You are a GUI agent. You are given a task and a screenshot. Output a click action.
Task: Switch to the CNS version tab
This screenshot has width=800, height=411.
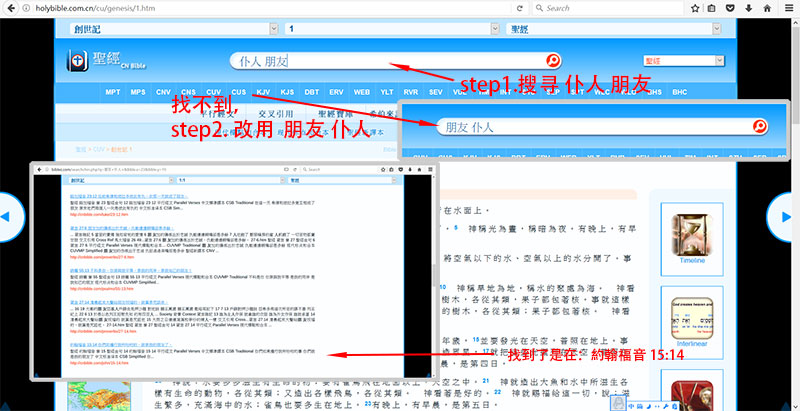(188, 92)
